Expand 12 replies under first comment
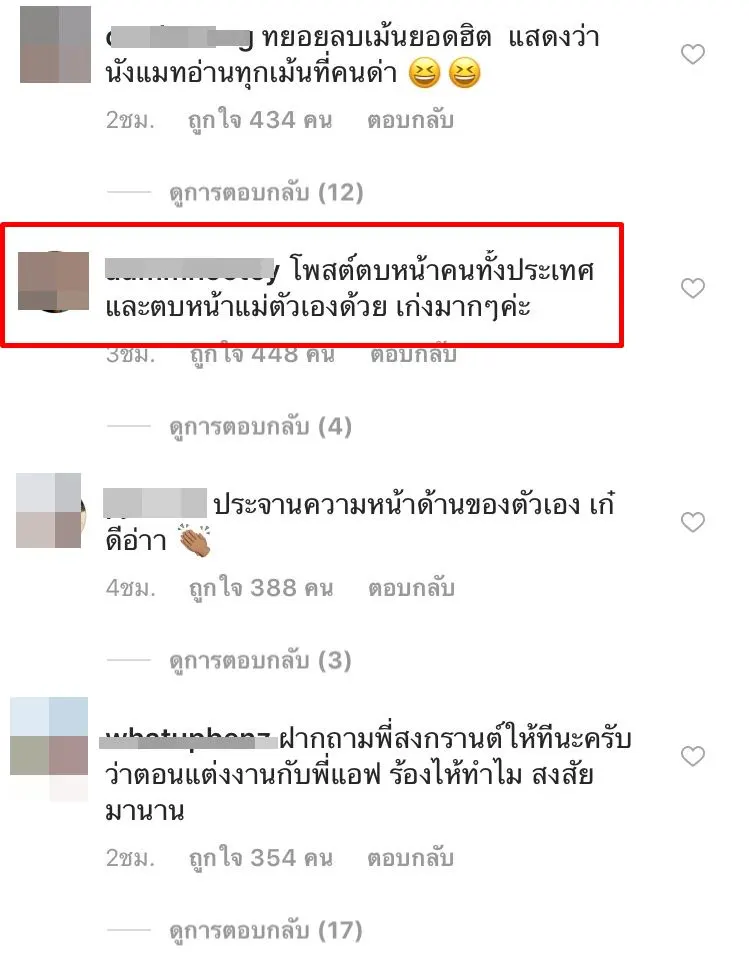This screenshot has width=749, height=973. point(266,193)
